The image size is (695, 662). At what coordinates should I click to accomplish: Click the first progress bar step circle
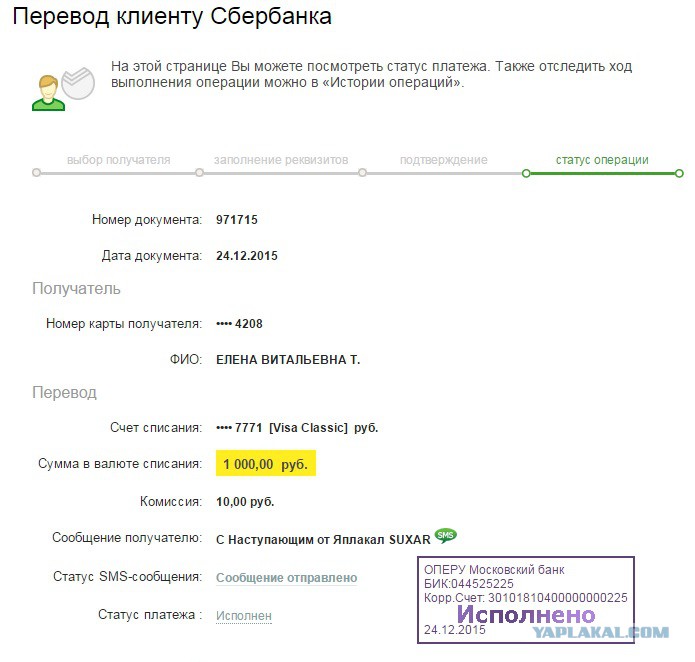37,173
